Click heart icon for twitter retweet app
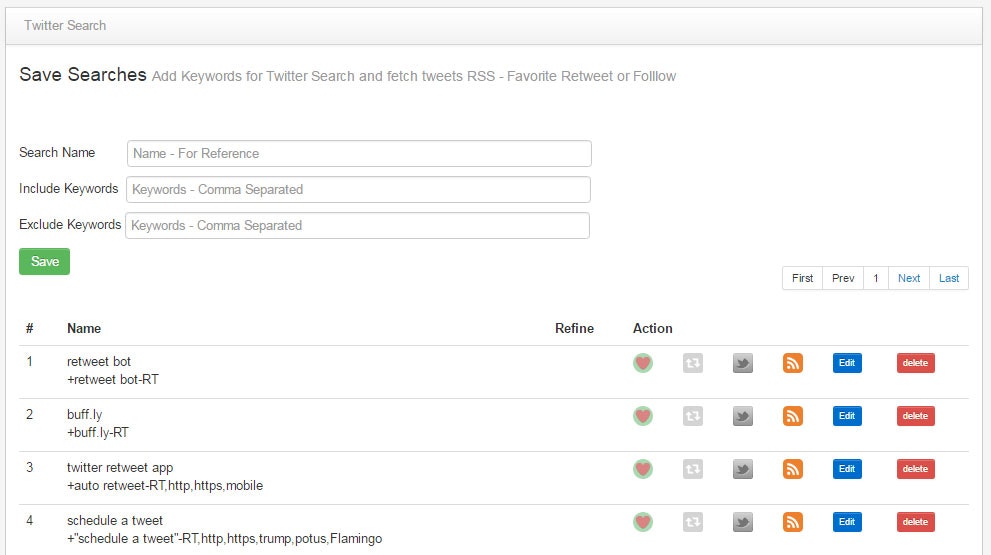The image size is (991, 555). [x=643, y=469]
